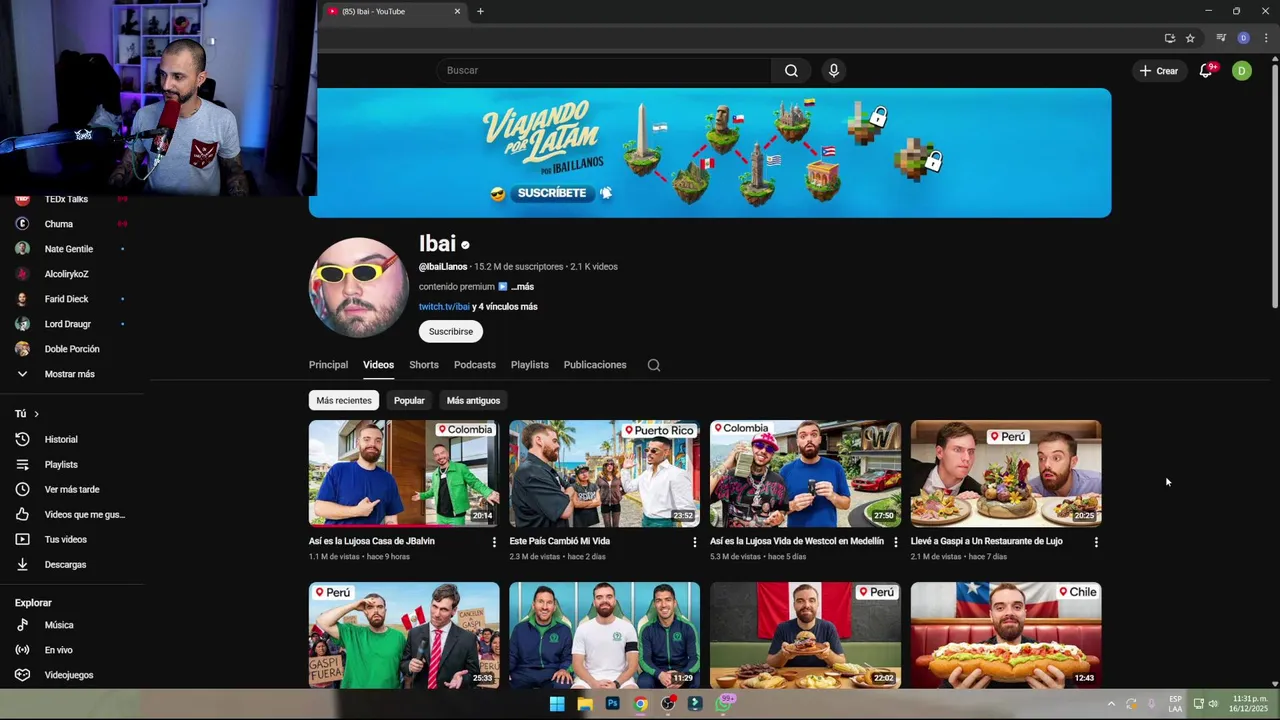
Task: Expand channel description with ...más
Action: pos(522,287)
